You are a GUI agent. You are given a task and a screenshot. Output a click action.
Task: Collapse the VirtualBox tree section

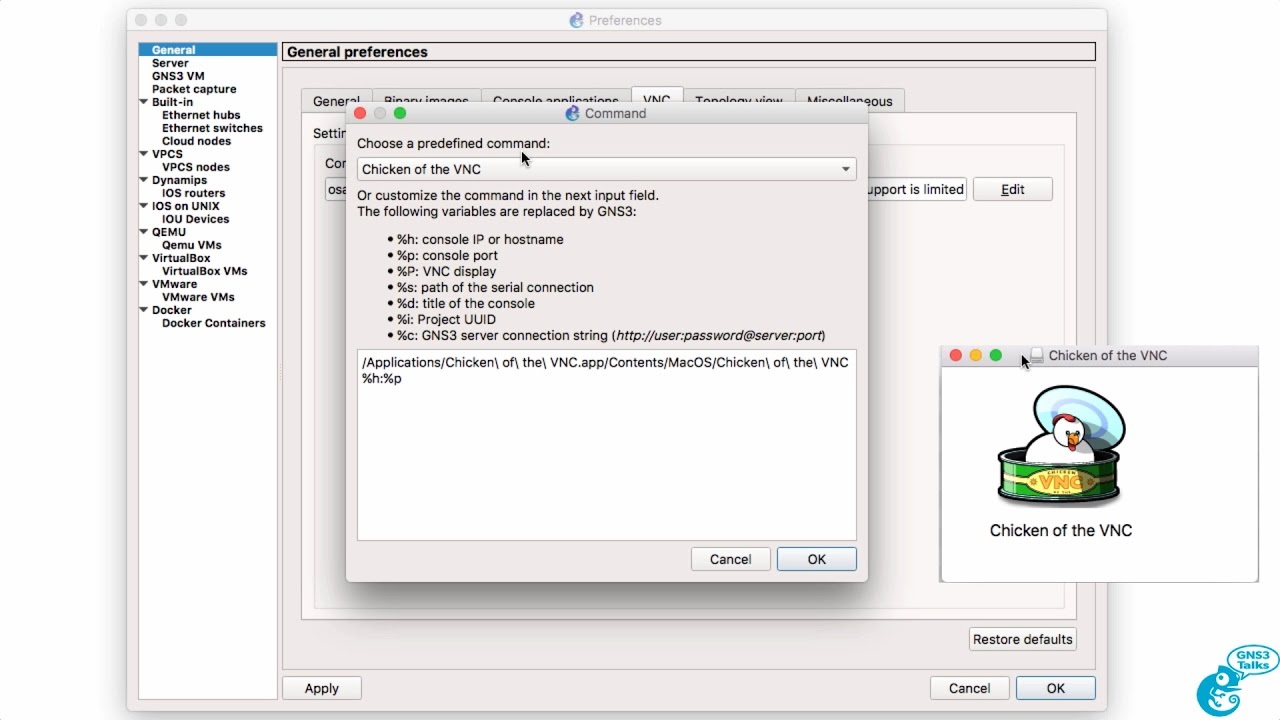pyautogui.click(x=144, y=258)
